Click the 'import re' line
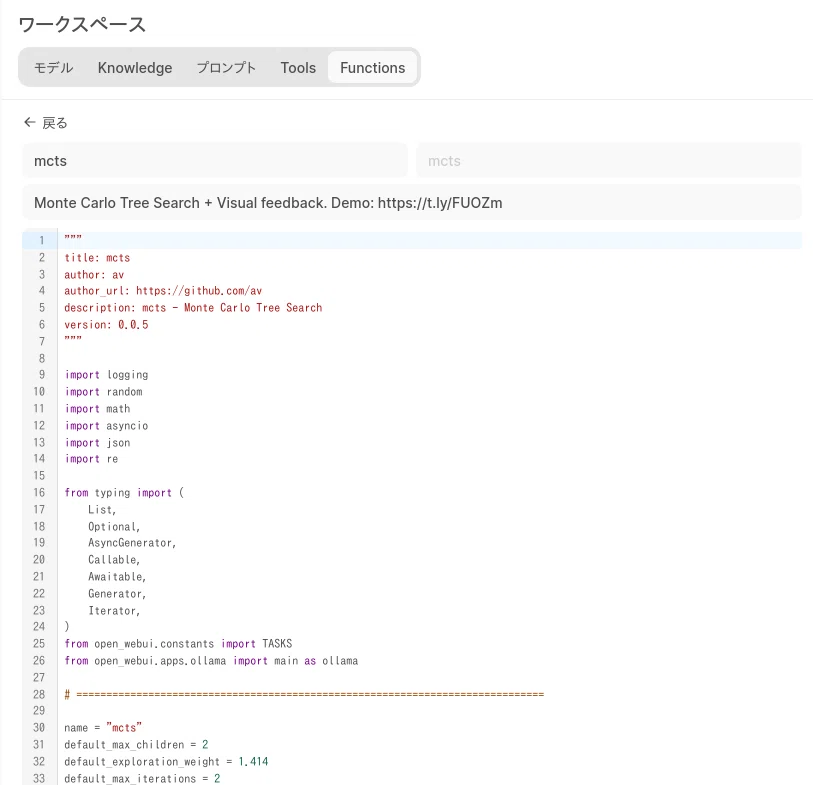The height and width of the screenshot is (785, 813). 91,459
